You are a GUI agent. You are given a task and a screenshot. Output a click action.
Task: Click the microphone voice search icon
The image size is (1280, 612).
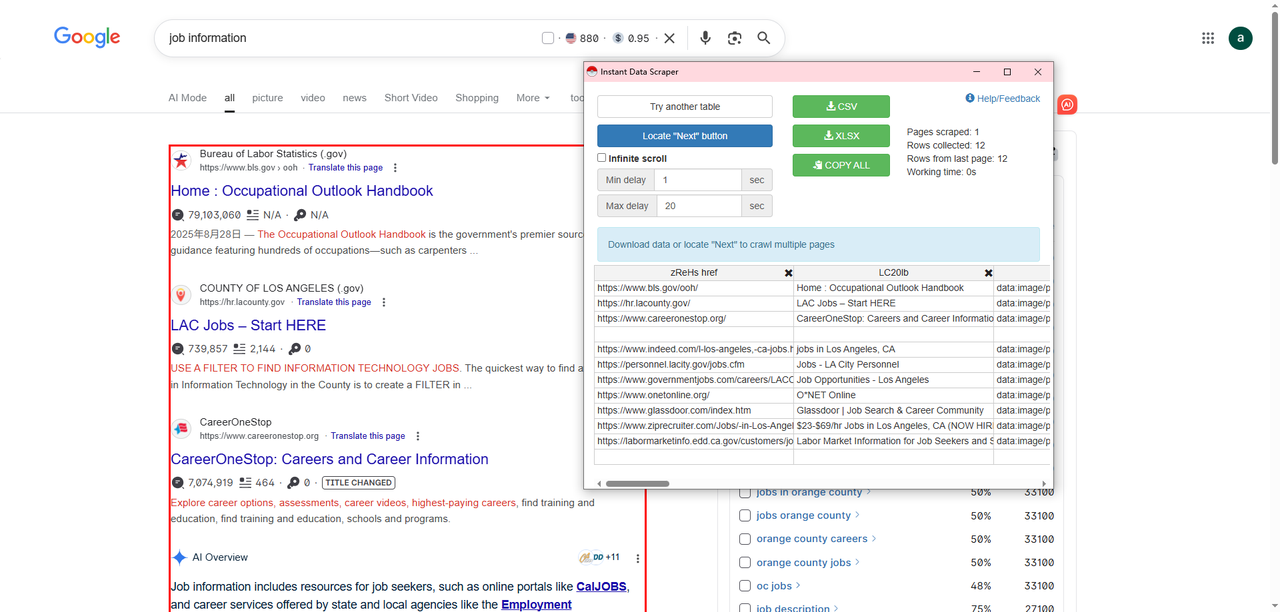705,38
